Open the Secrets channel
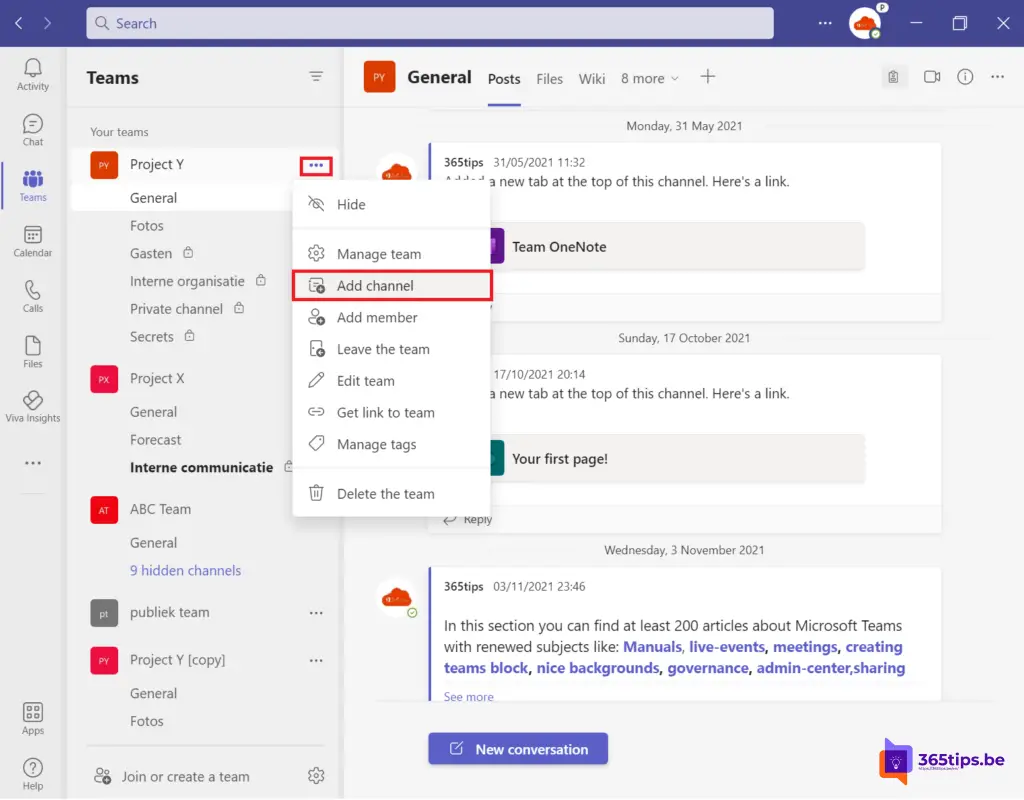Image resolution: width=1024 pixels, height=800 pixels. 152,337
